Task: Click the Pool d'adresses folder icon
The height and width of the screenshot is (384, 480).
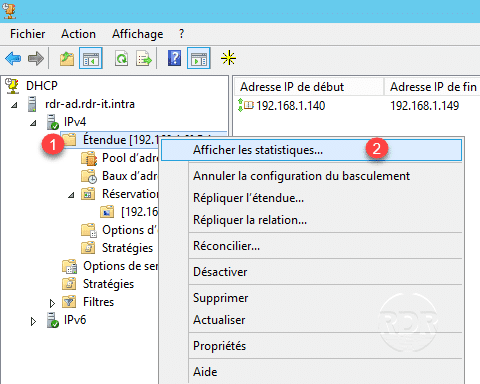Action: click(x=89, y=158)
